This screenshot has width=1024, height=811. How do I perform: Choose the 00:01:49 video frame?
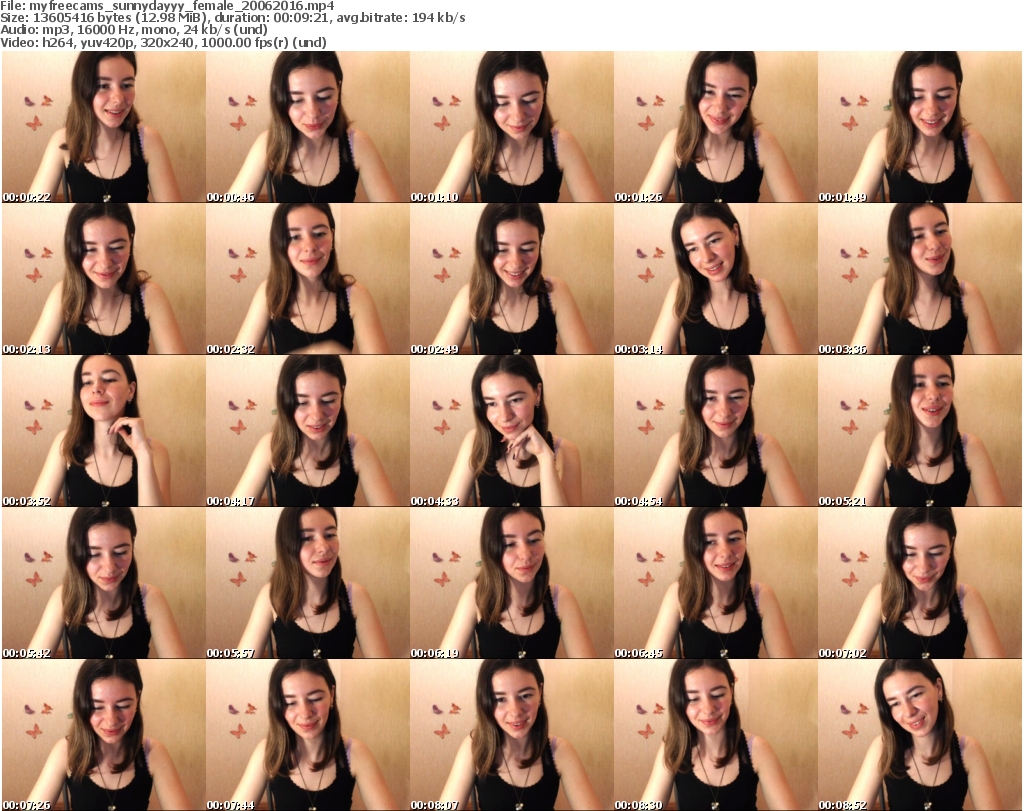click(920, 127)
